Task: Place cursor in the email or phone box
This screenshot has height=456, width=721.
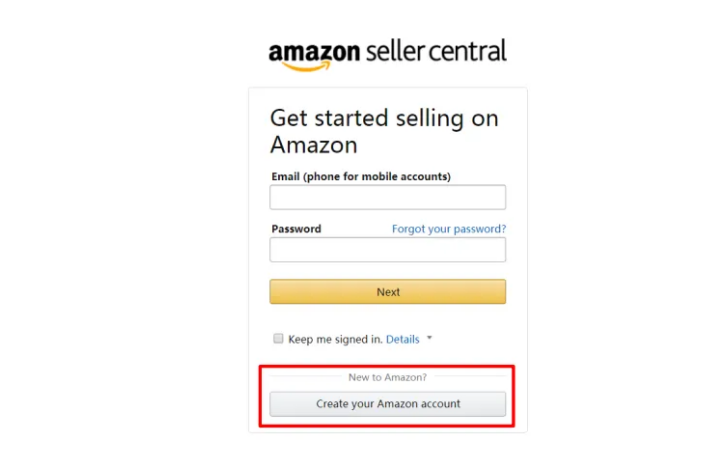Action: (388, 197)
